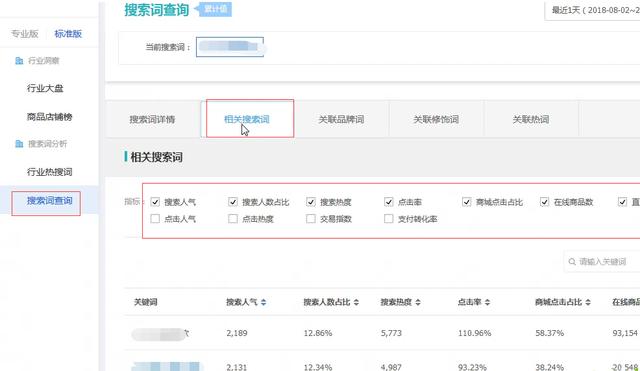Click the 关键词 column header
640x371 pixels.
145,302
